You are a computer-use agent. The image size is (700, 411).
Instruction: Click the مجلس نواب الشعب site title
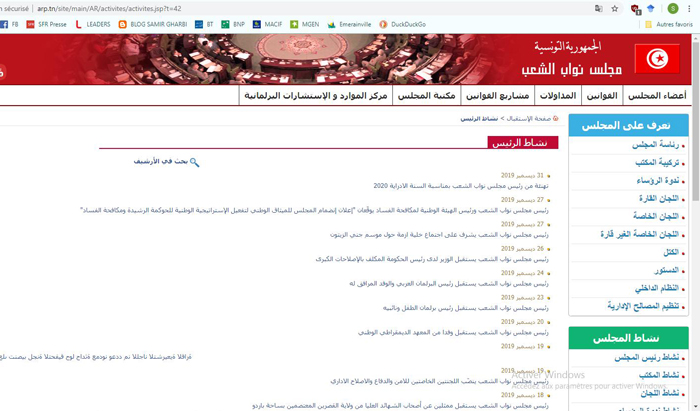tap(571, 69)
